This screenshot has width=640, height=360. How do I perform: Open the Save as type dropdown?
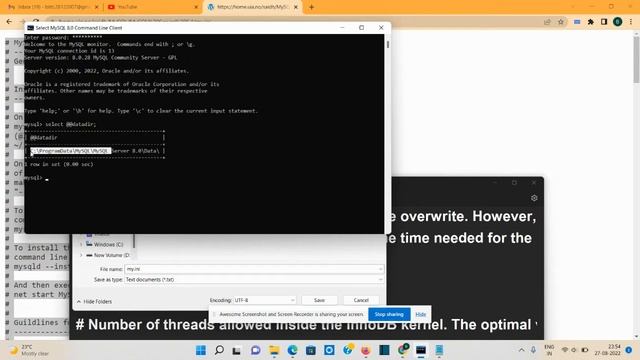point(254,280)
